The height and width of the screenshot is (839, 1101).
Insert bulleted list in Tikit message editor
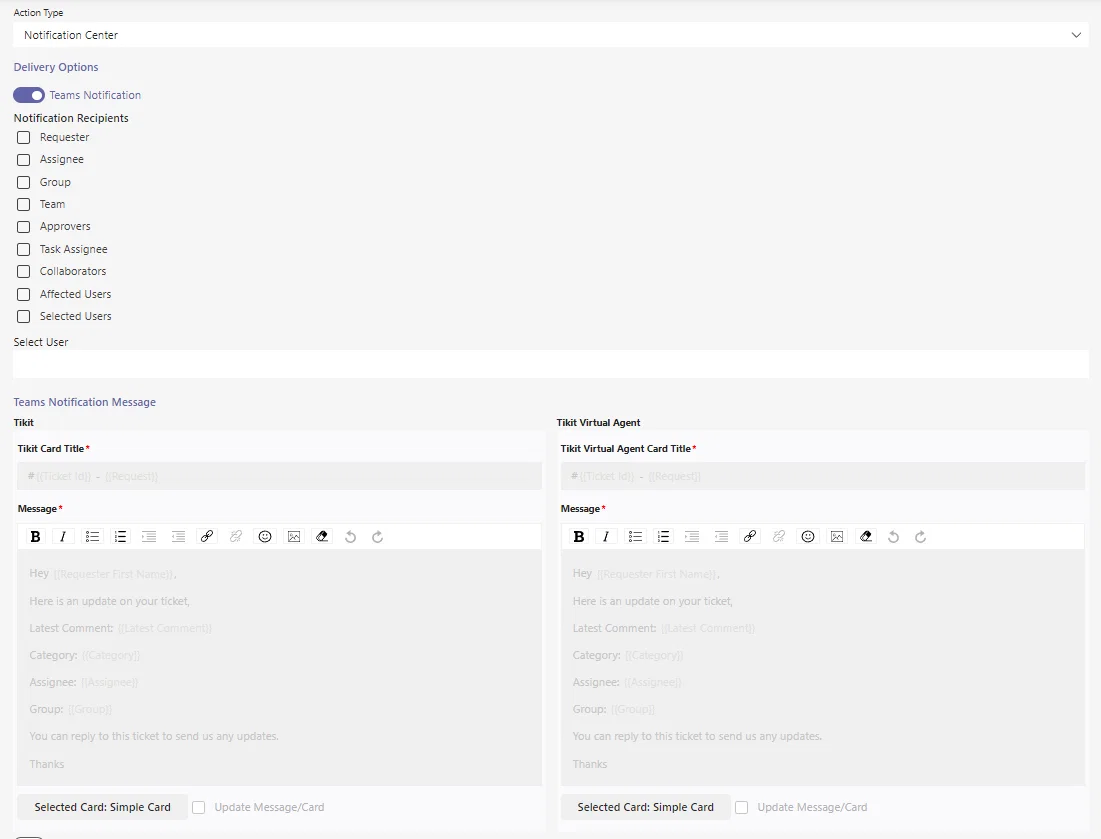pyautogui.click(x=92, y=536)
